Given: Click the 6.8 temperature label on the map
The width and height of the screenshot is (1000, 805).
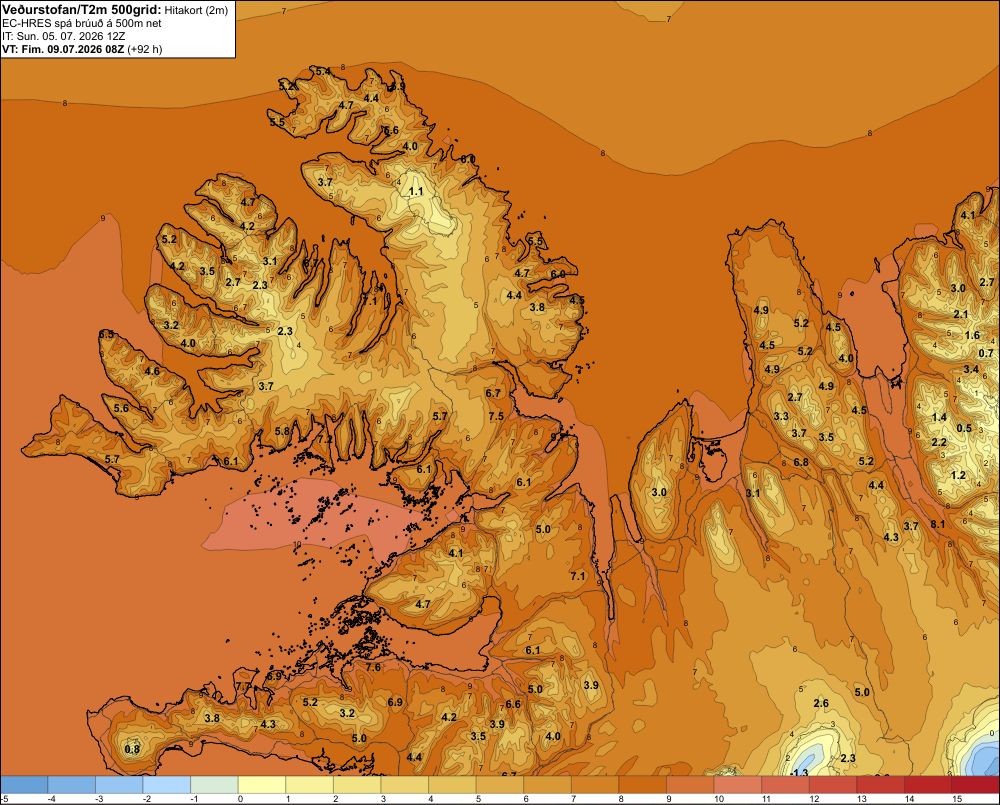Looking at the screenshot, I should tap(801, 462).
